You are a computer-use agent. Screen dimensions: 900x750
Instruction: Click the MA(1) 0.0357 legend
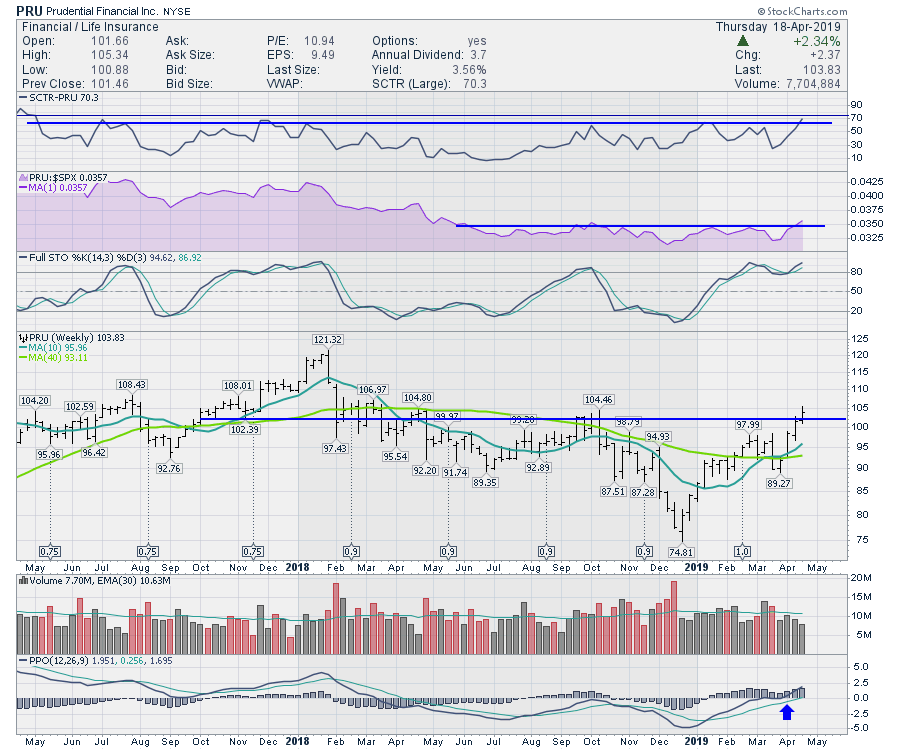click(59, 188)
